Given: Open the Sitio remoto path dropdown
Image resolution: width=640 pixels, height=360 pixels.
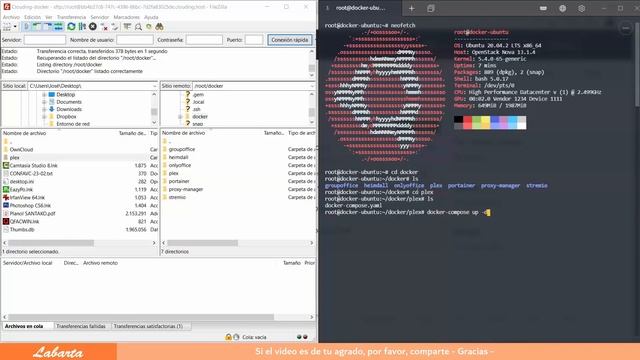Looking at the screenshot, I should (312, 86).
